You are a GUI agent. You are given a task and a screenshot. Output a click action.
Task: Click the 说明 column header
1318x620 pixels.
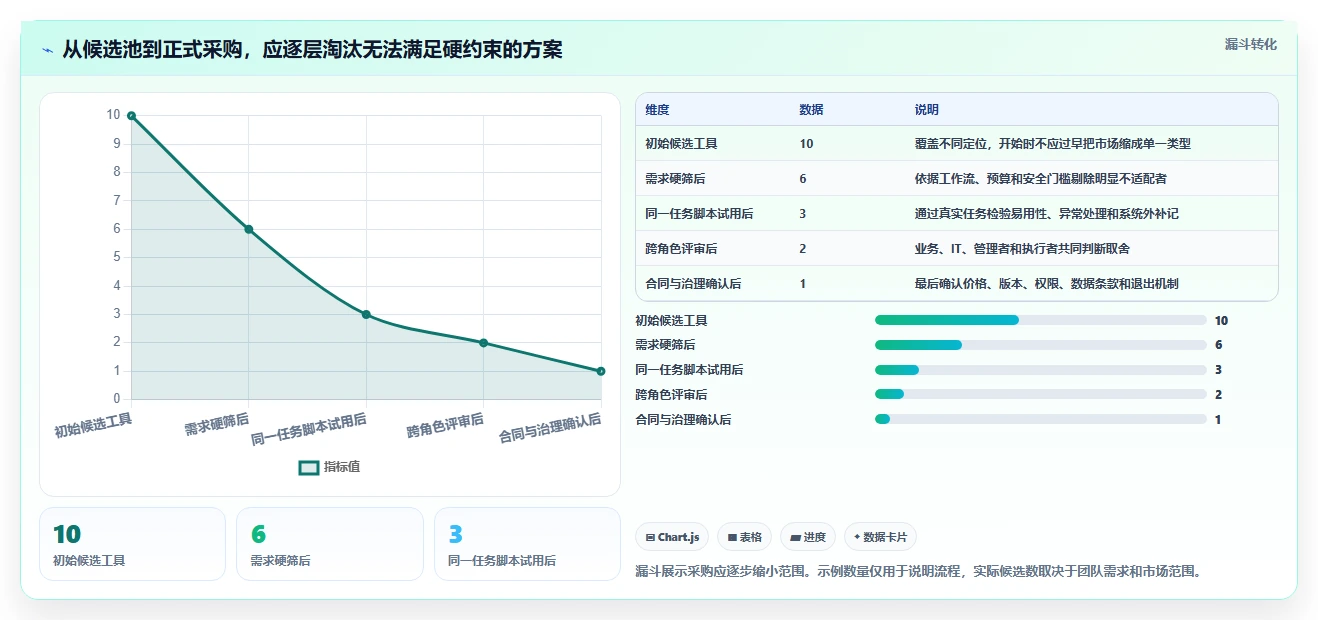(926, 110)
